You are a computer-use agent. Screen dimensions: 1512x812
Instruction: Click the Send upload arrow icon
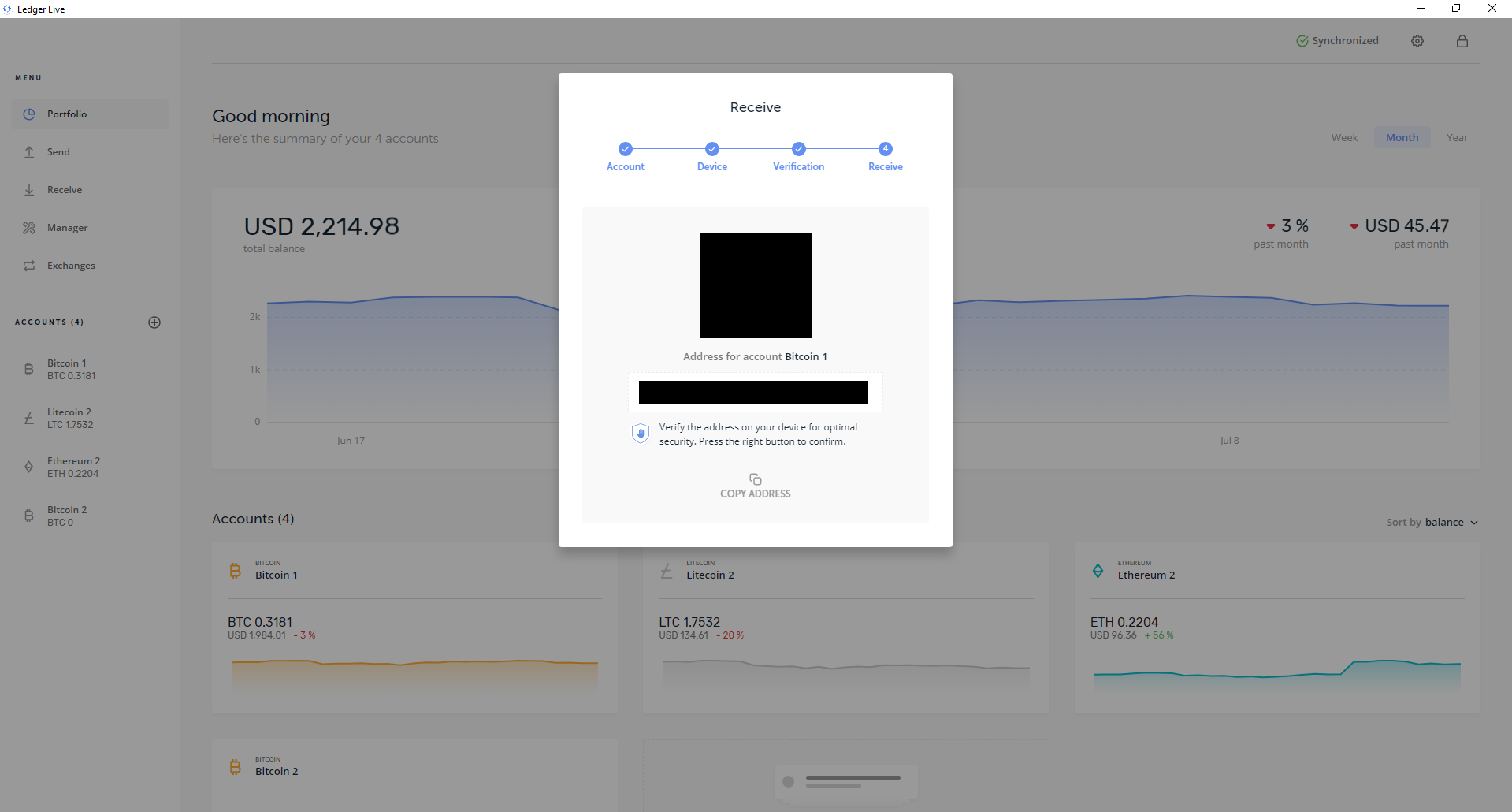pos(29,152)
